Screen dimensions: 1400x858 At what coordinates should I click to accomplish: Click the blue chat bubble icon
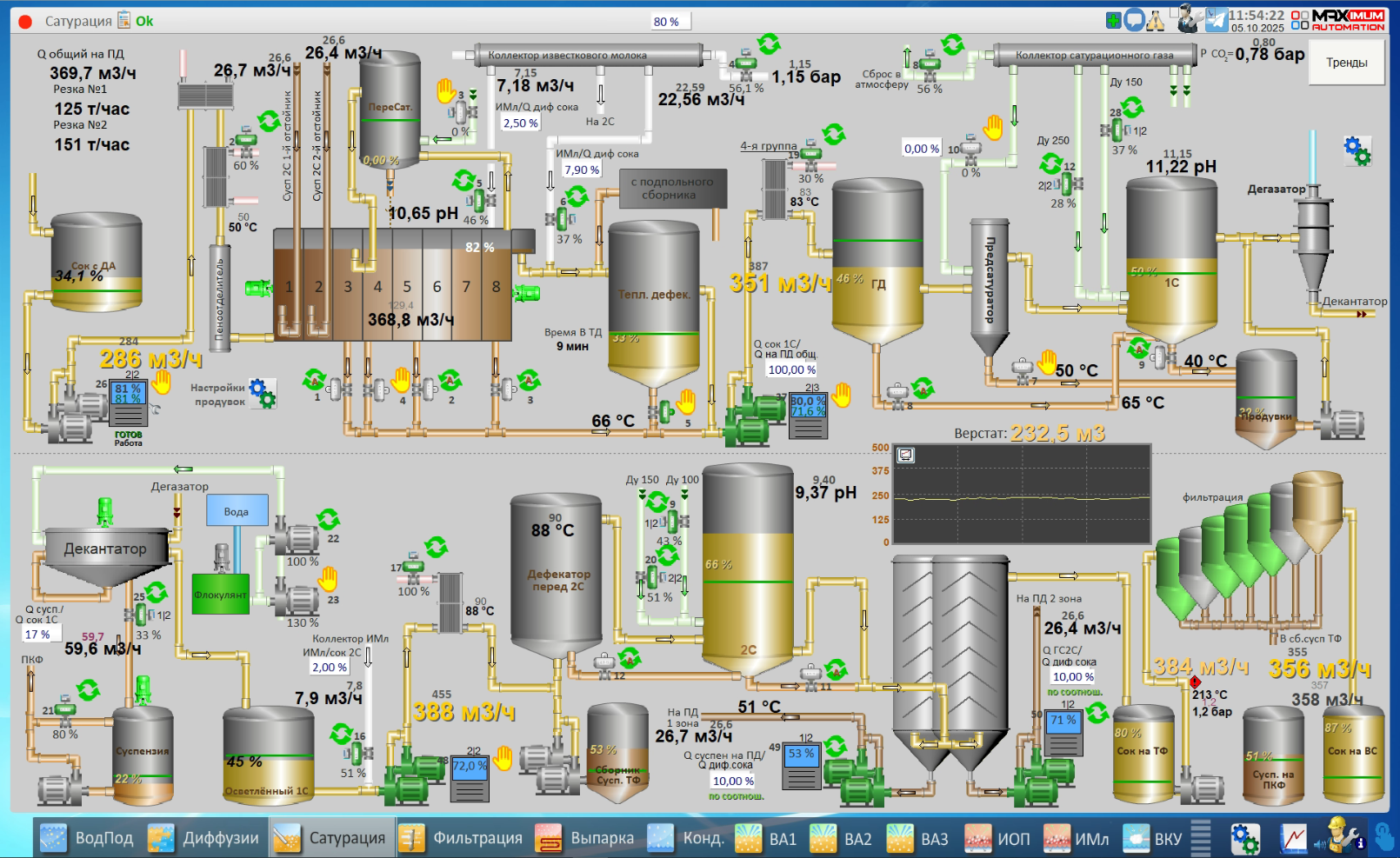tap(1134, 20)
